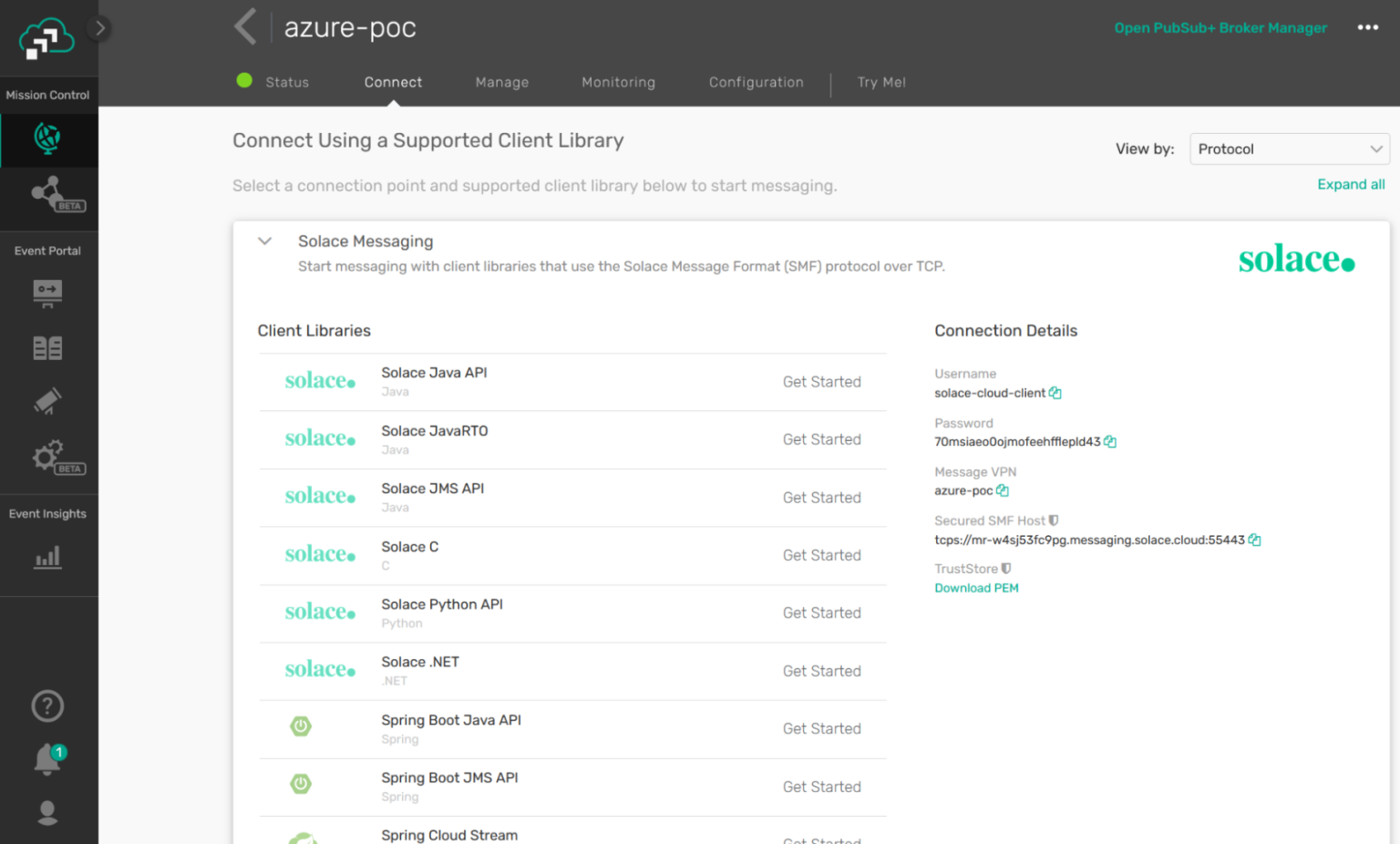1400x844 pixels.
Task: Open the help question mark icon
Action: [x=47, y=705]
